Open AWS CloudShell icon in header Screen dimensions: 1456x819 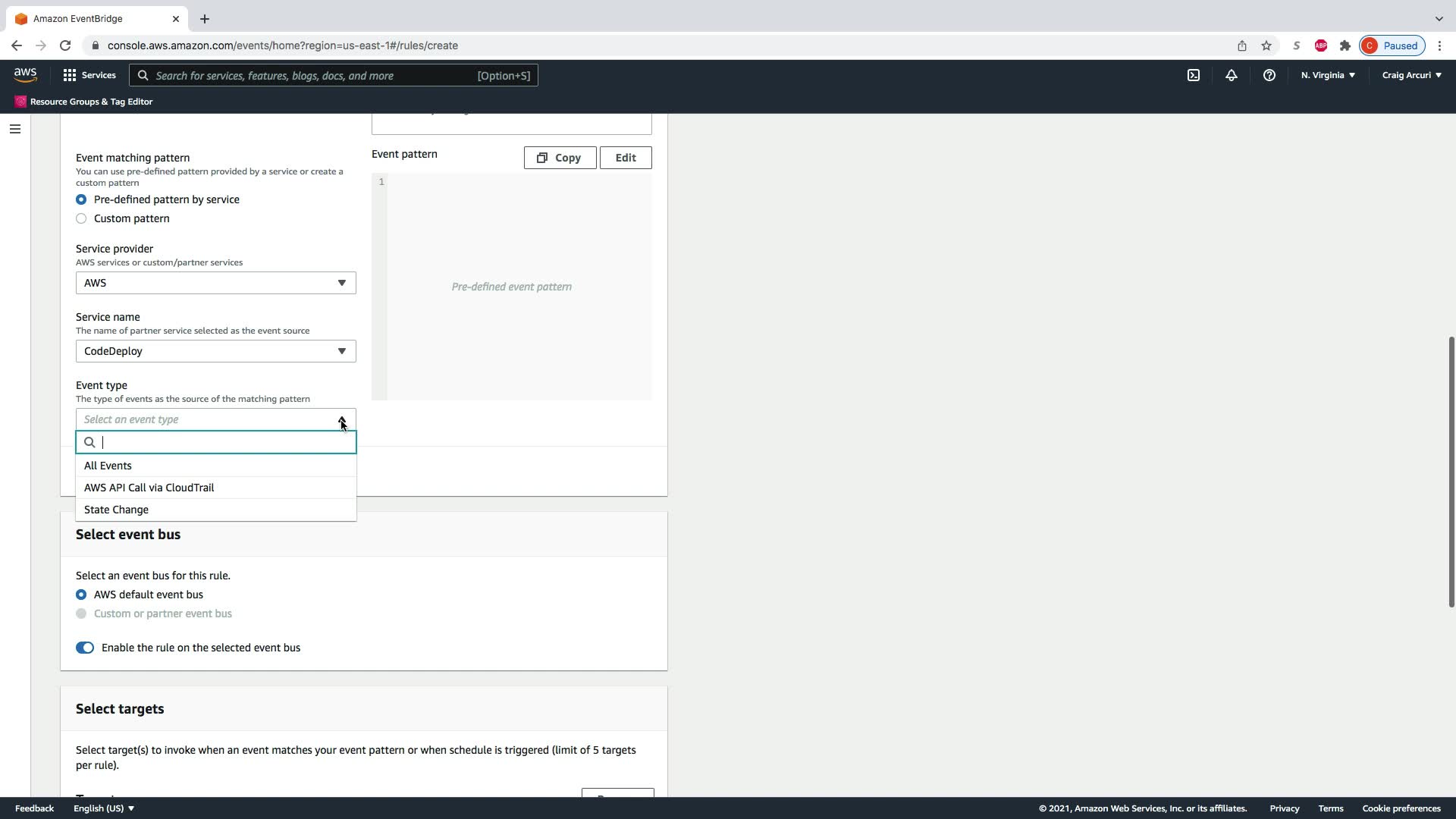tap(1193, 75)
